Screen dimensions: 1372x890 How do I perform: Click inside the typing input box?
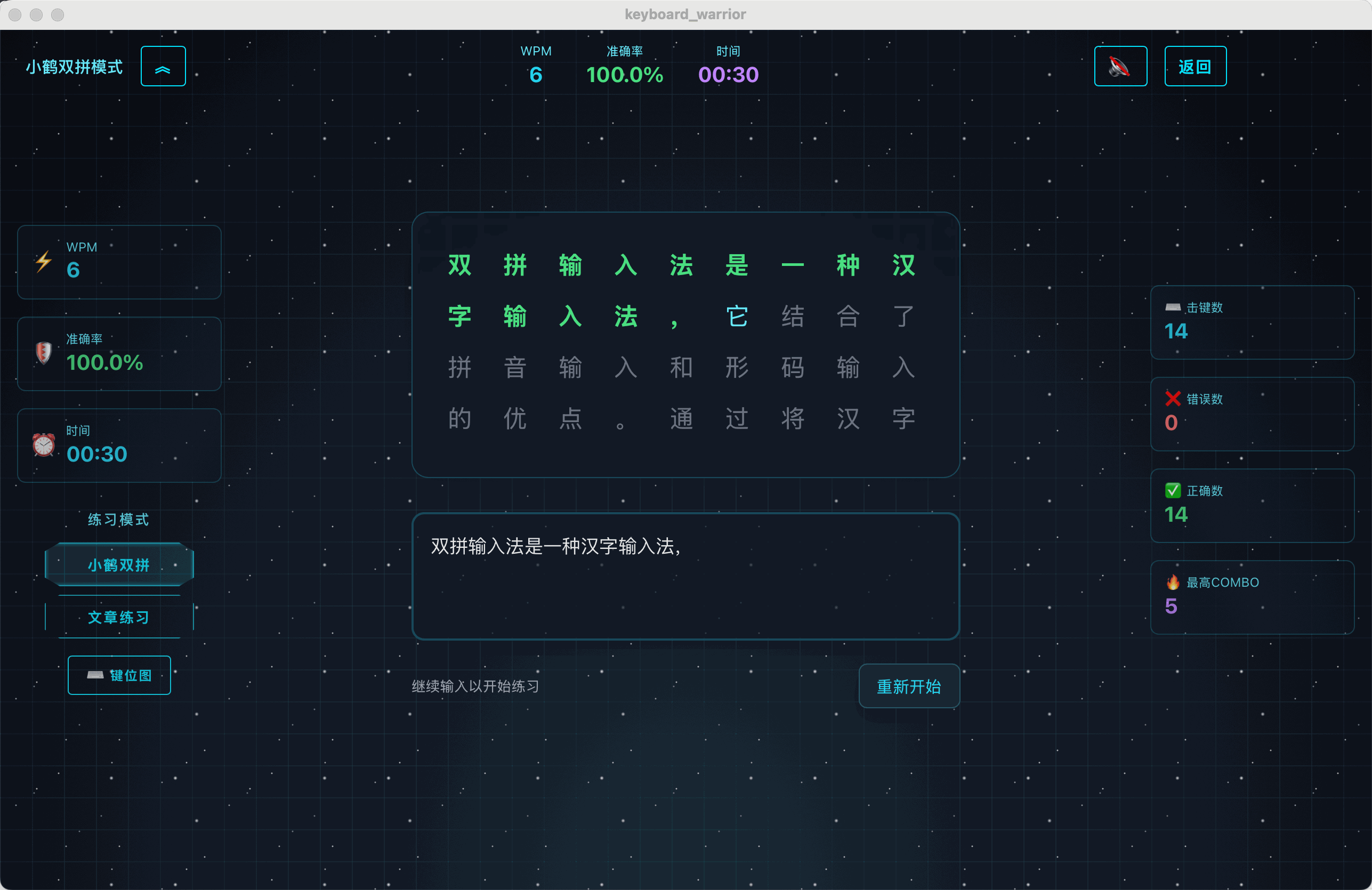click(685, 577)
